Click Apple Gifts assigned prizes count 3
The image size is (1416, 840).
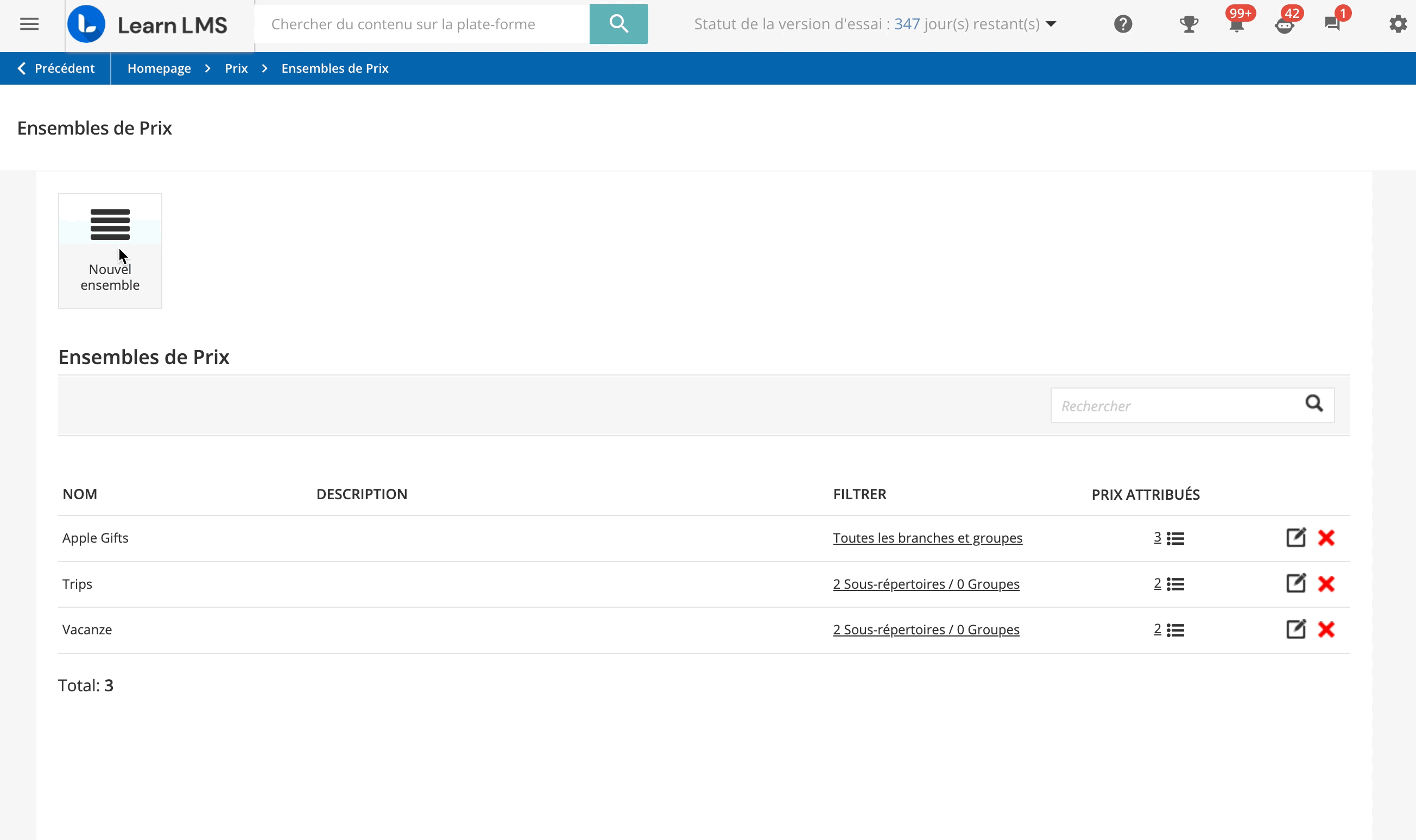click(x=1157, y=538)
